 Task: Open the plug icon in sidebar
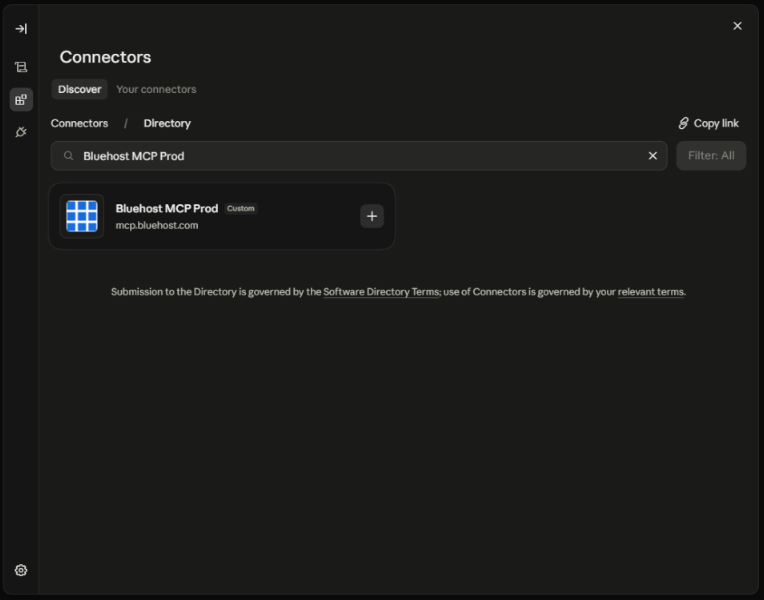click(x=21, y=132)
